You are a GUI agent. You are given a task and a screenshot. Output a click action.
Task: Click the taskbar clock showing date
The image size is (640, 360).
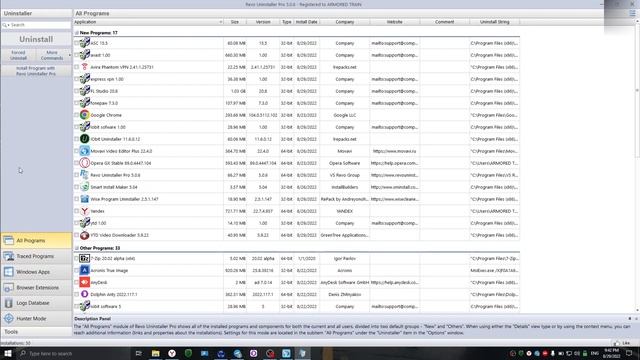click(x=611, y=353)
